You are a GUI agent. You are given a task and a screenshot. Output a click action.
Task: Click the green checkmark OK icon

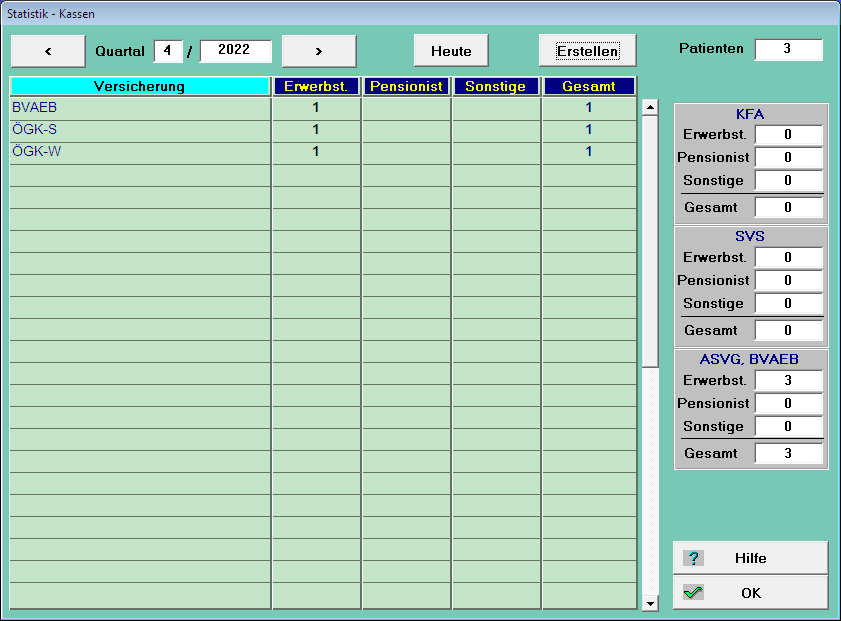pos(693,592)
